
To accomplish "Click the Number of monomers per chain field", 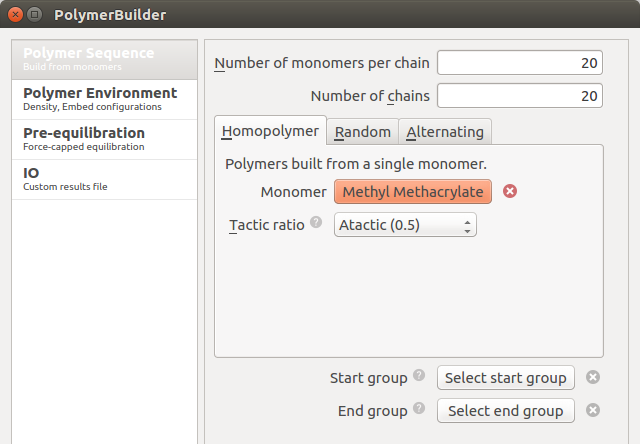I will (520, 63).
